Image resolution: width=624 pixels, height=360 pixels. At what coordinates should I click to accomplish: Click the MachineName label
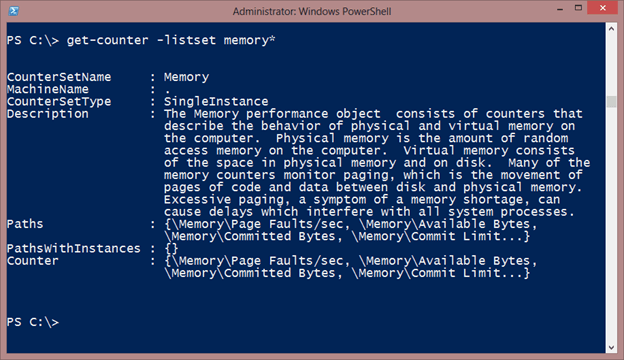click(x=48, y=89)
